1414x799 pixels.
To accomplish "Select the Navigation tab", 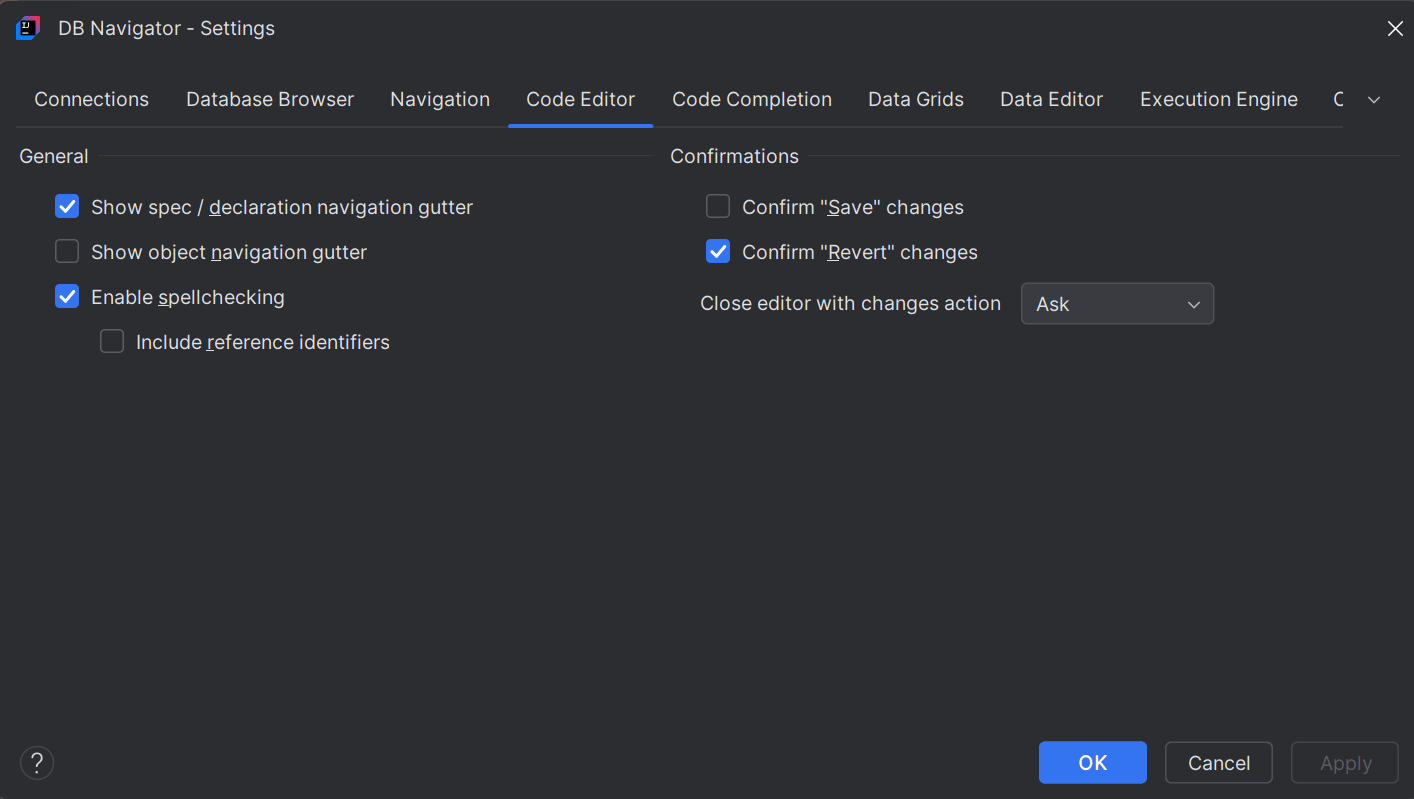I will [440, 99].
